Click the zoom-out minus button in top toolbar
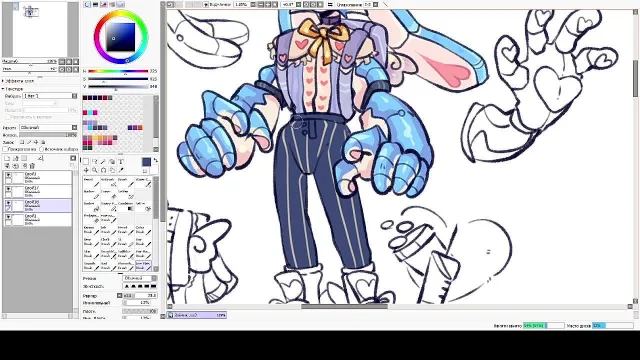Image resolution: width=640 pixels, height=360 pixels. [x=260, y=4]
